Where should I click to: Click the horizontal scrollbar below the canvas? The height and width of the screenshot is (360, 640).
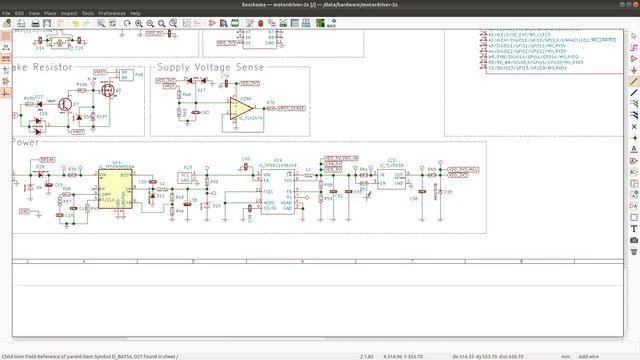(226, 338)
